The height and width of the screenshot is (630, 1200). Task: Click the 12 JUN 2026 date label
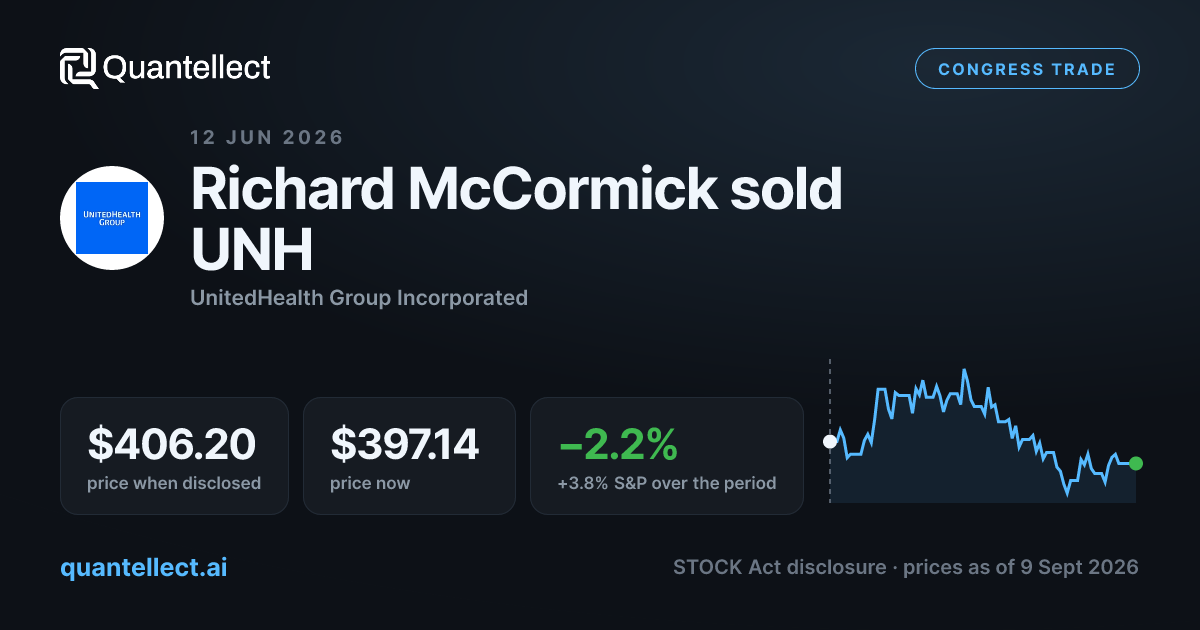(267, 137)
